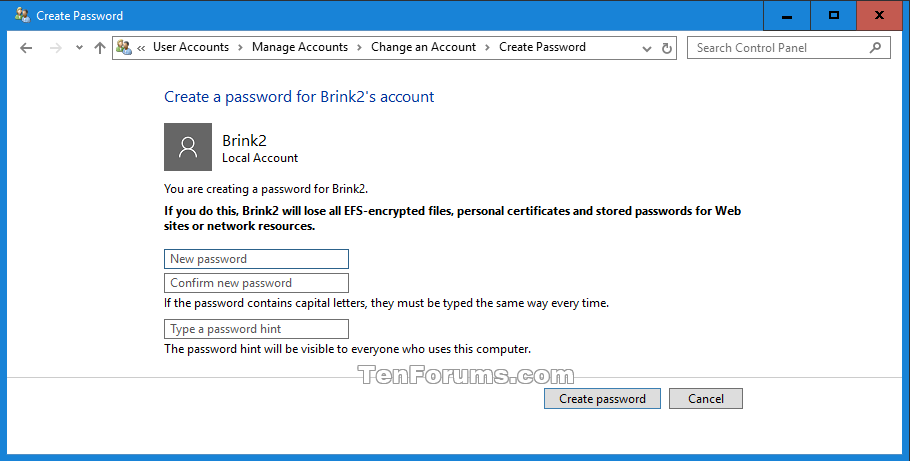
Task: Focus the New password field
Action: [x=257, y=259]
